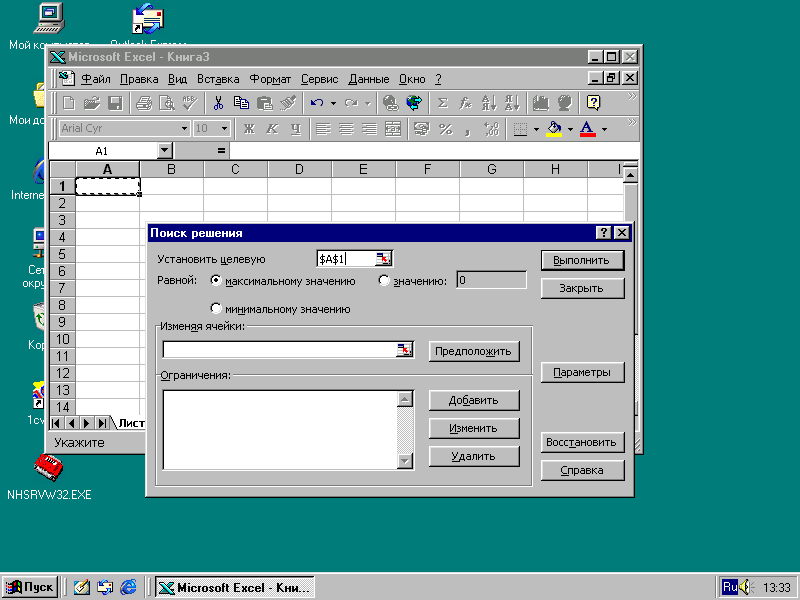The width and height of the screenshot is (800, 600).
Task: Open the font size 10 dropdown
Action: pos(224,129)
